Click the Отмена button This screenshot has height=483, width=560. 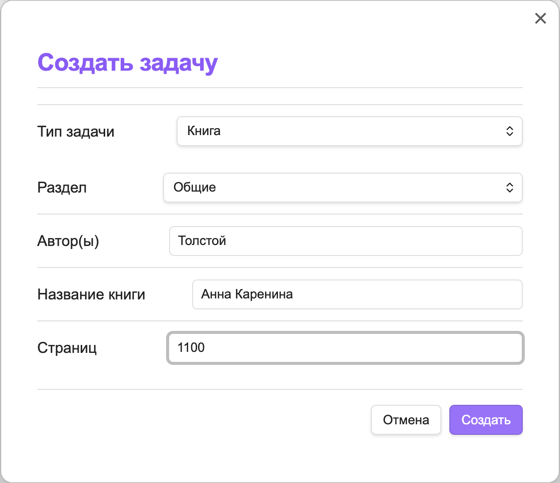pyautogui.click(x=406, y=420)
